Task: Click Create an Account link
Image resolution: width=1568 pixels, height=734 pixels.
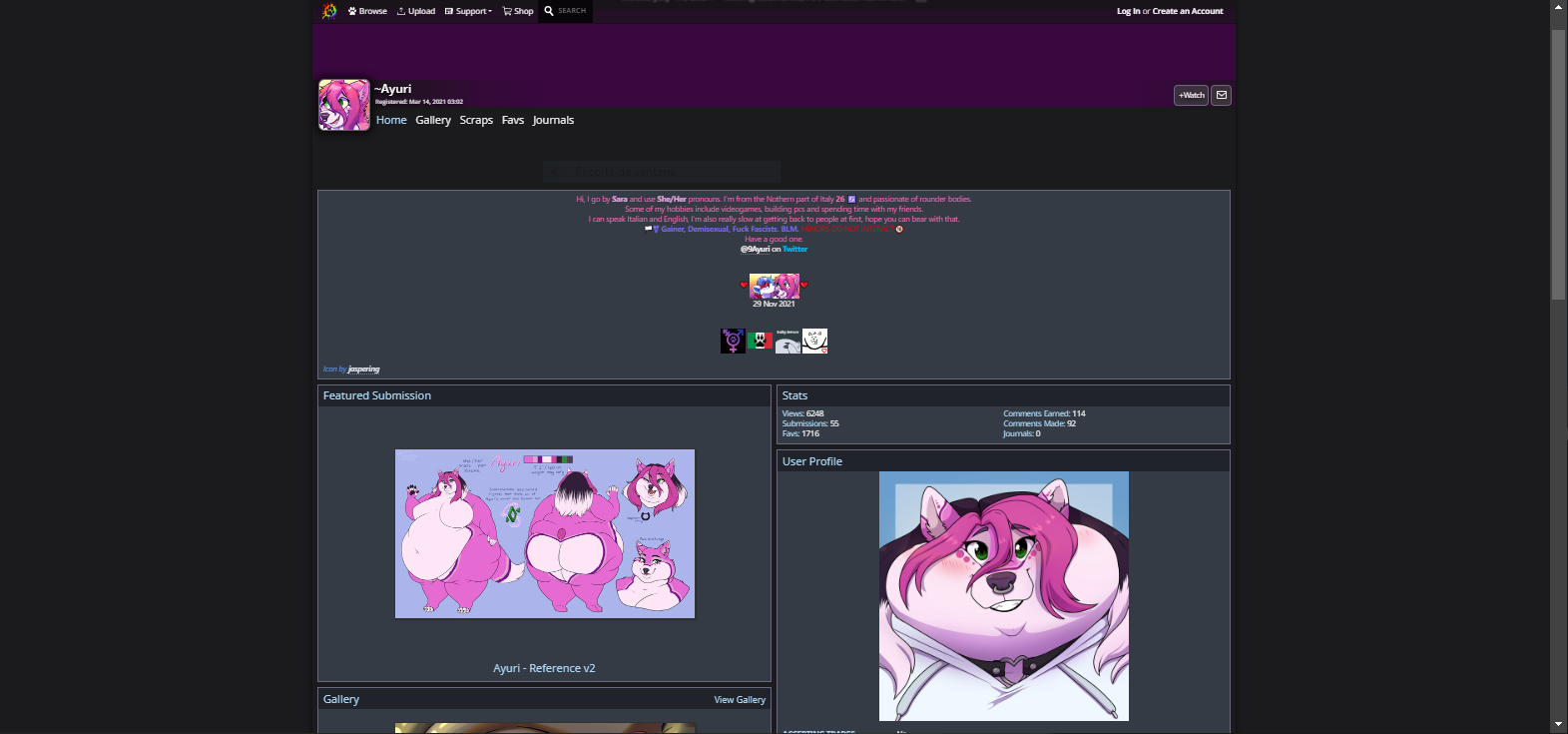Action: [1188, 11]
